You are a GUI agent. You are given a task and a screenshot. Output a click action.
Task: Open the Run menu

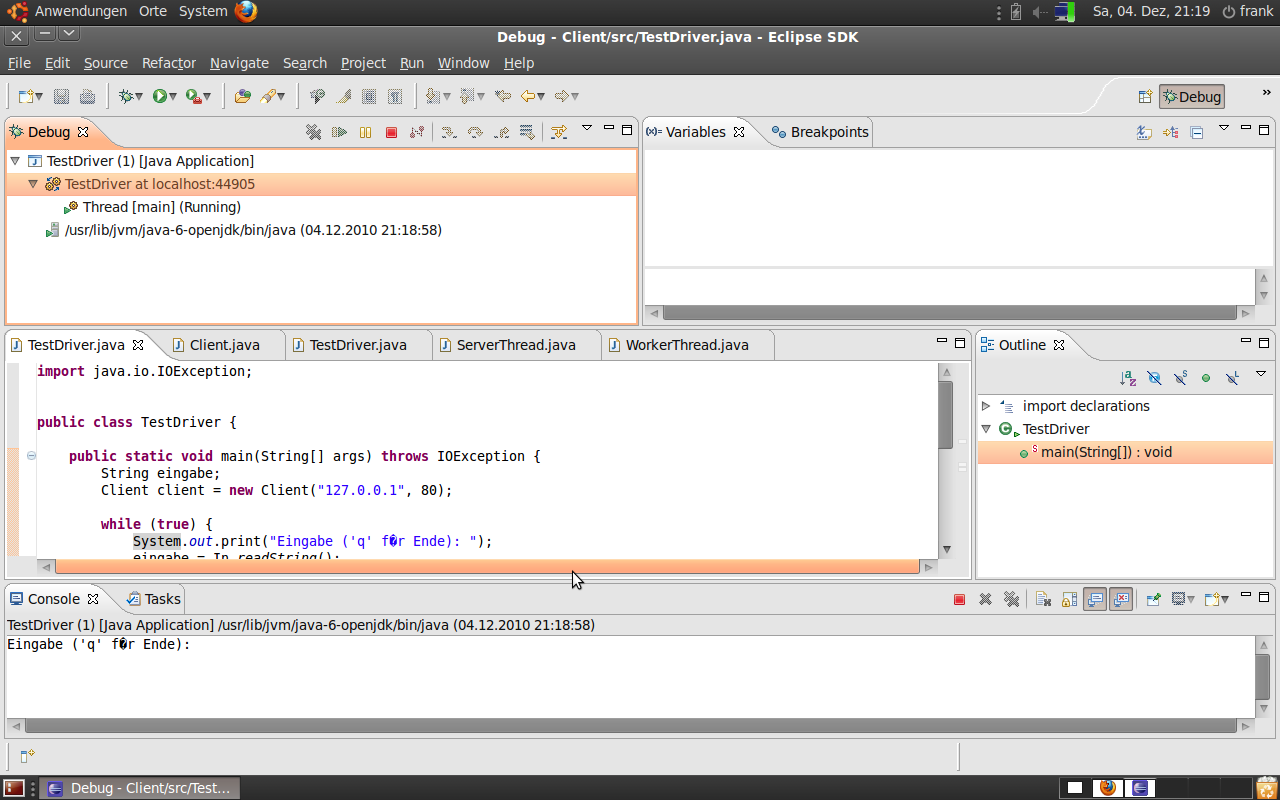click(412, 62)
